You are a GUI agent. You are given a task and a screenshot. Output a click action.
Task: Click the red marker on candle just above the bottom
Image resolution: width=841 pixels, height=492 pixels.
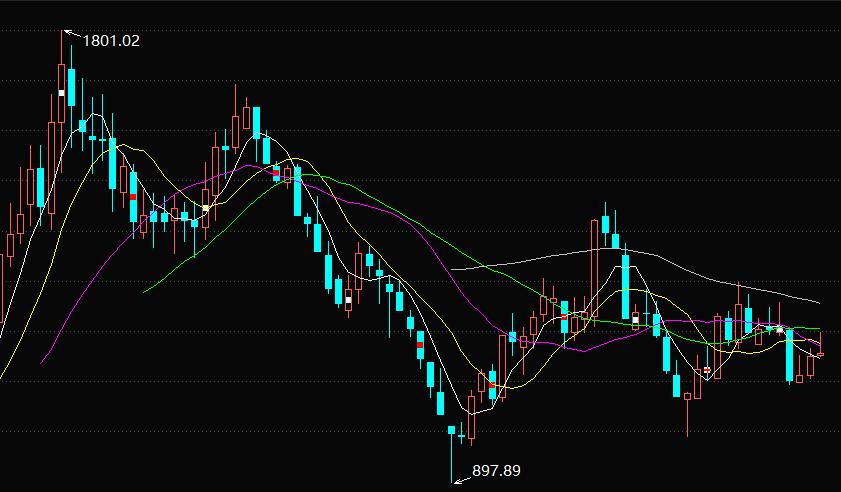[x=420, y=344]
